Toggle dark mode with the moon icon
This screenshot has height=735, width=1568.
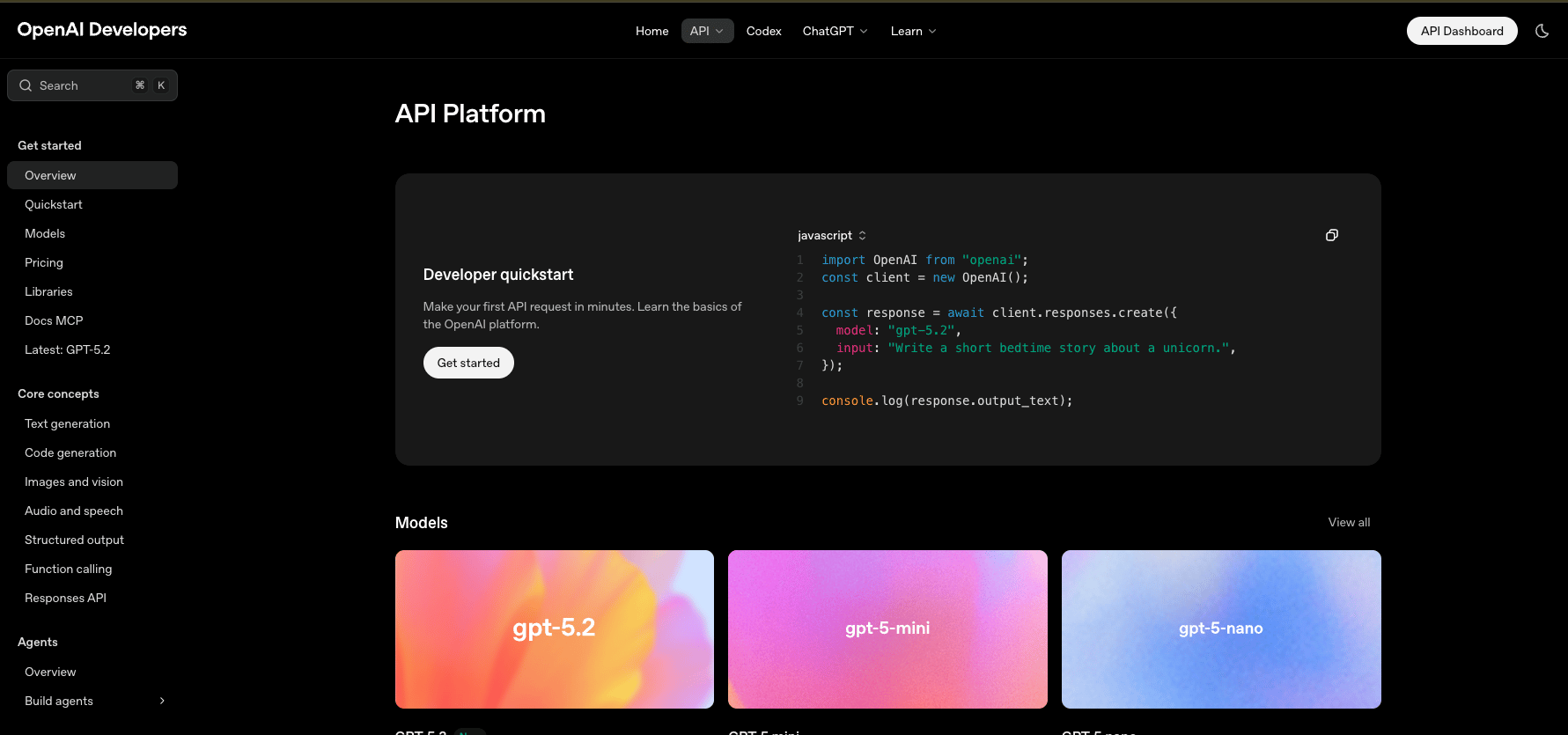[x=1542, y=31]
